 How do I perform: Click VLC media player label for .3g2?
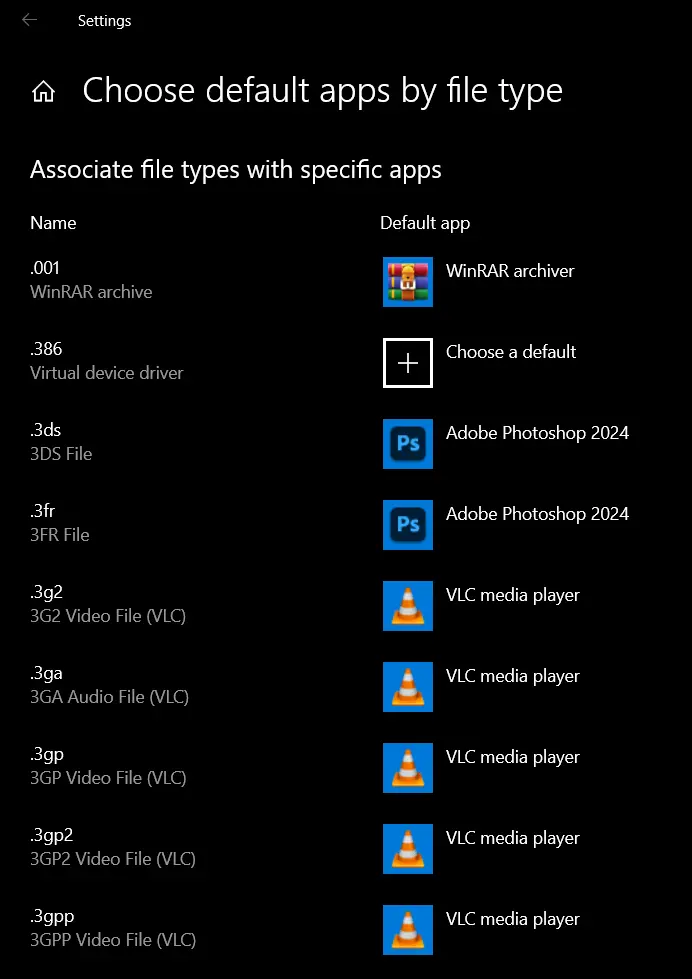(x=513, y=595)
